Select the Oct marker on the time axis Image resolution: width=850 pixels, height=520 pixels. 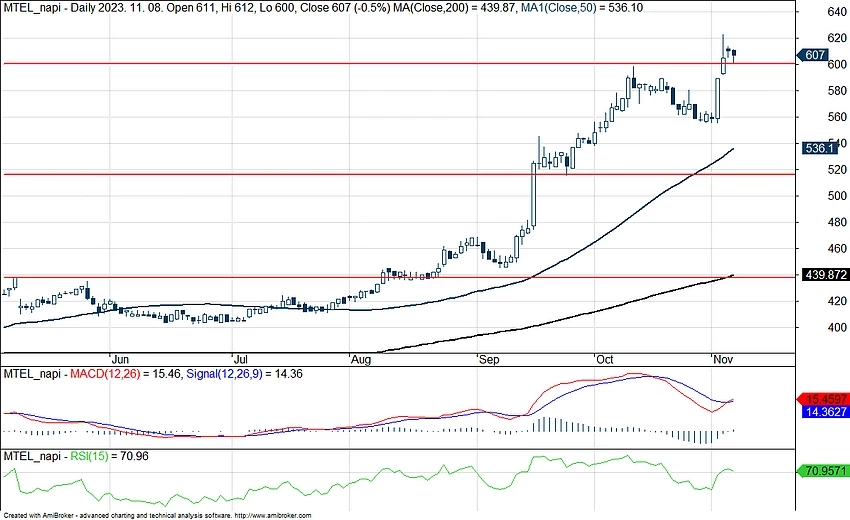pyautogui.click(x=603, y=358)
